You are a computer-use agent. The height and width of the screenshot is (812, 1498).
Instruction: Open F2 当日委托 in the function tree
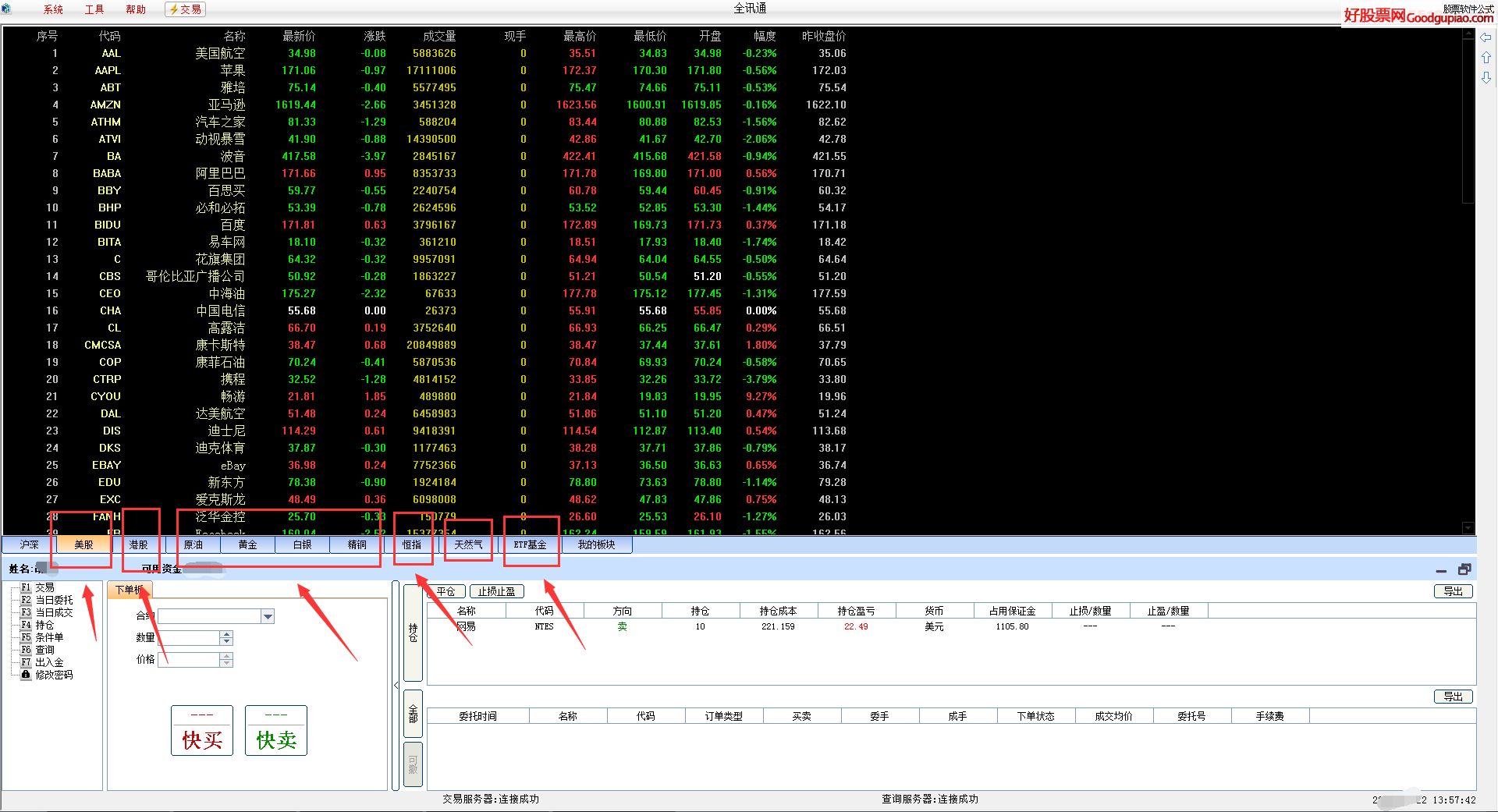click(x=47, y=600)
